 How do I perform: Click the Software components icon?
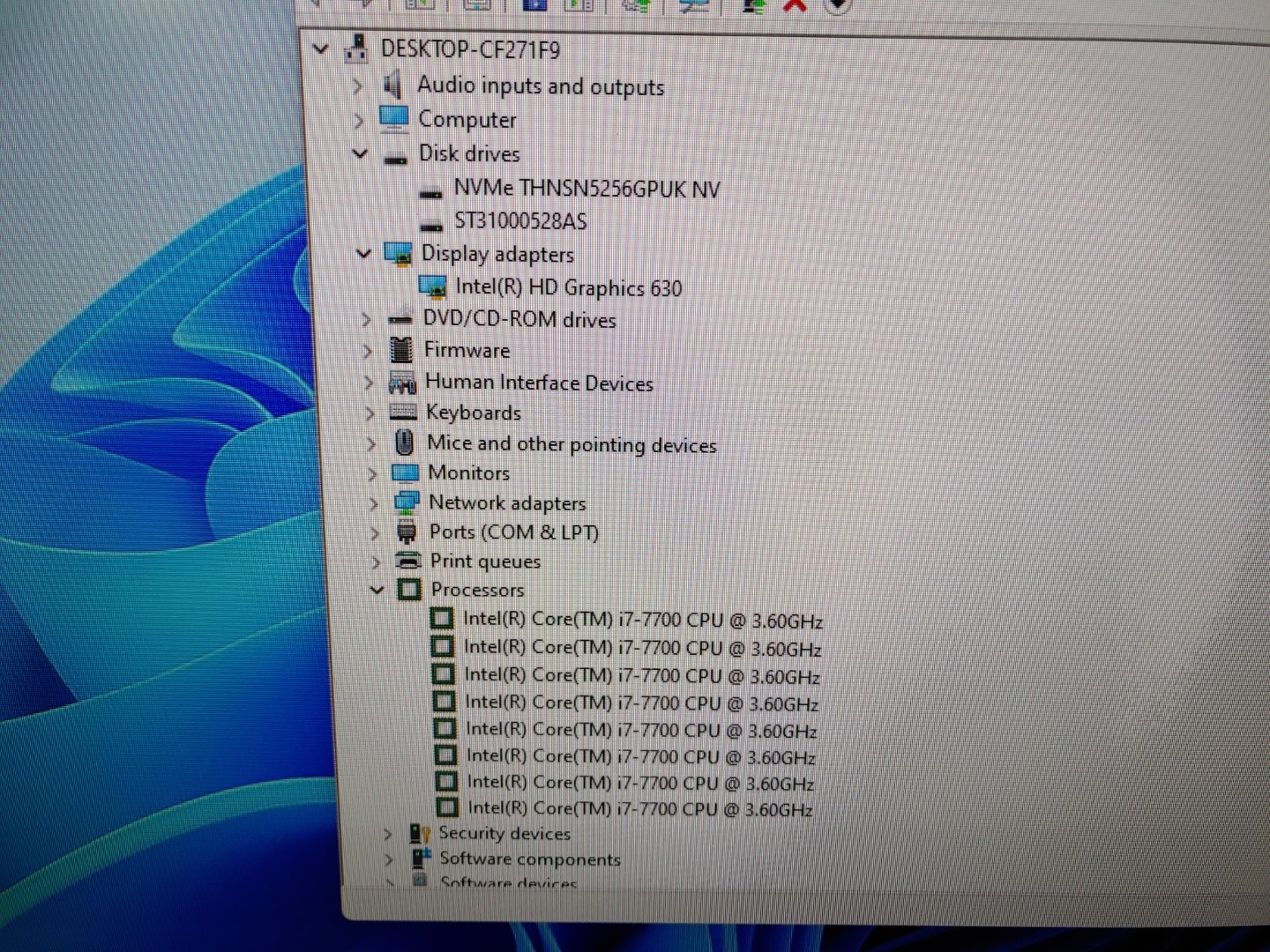[422, 858]
